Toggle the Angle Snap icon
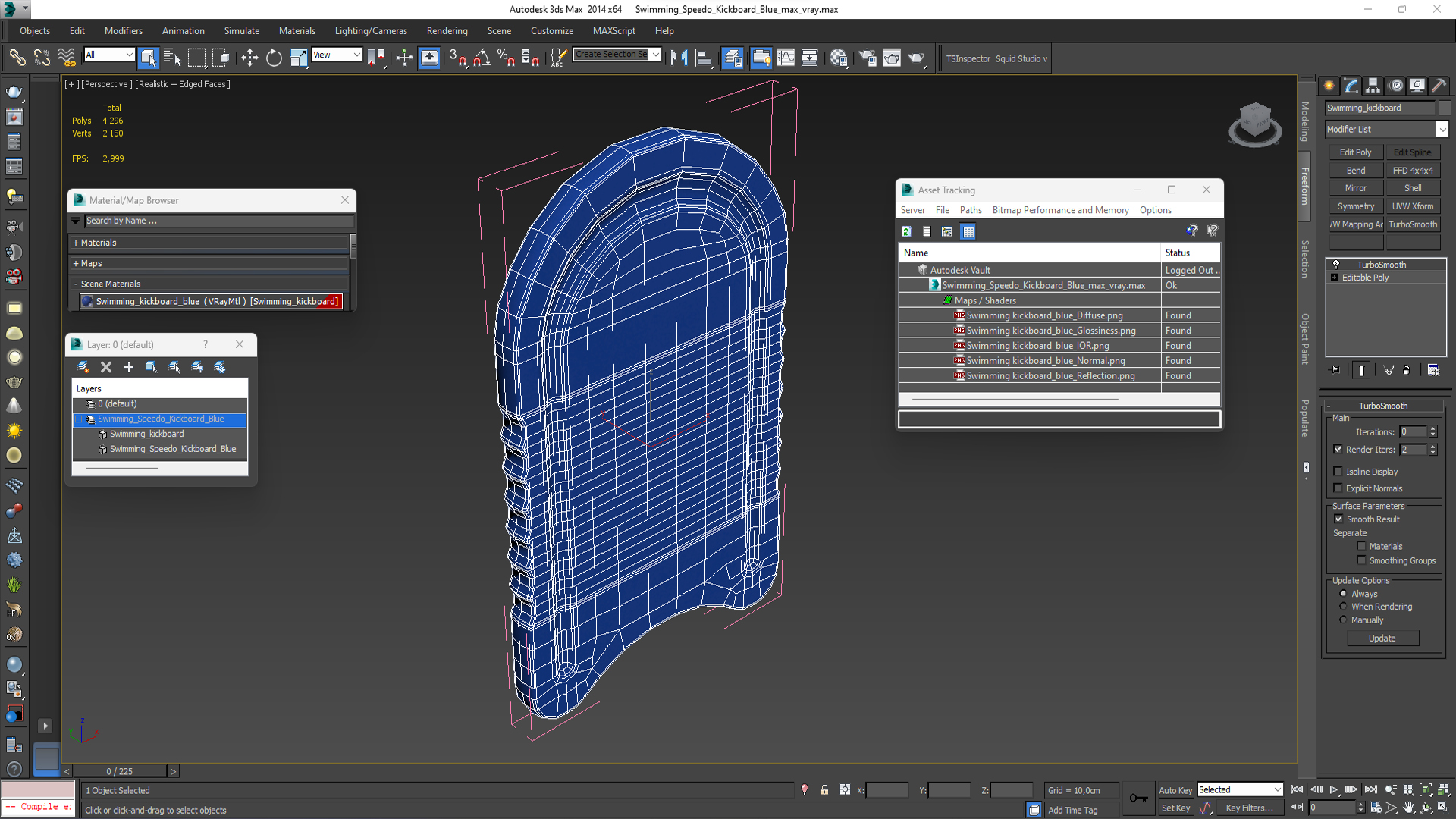1456x819 pixels. click(482, 58)
